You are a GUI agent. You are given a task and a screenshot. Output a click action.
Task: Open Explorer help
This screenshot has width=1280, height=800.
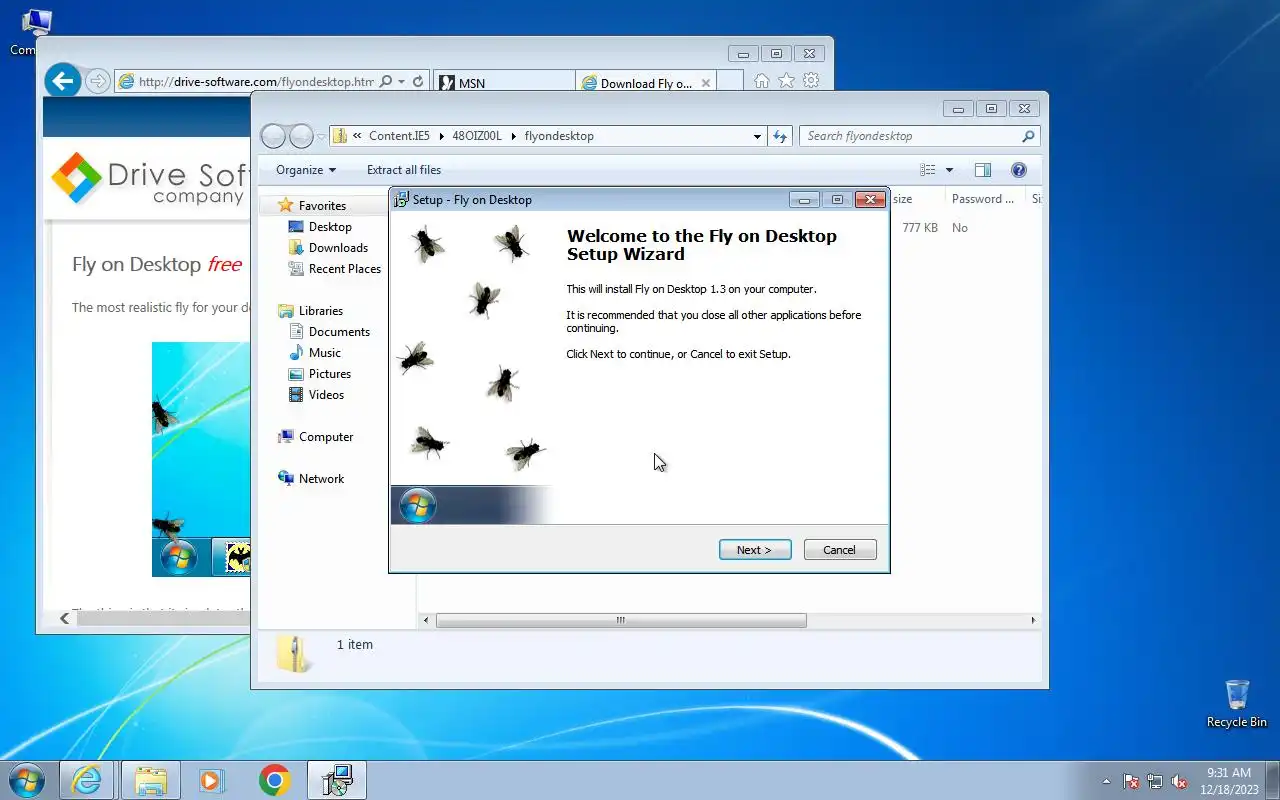tap(1019, 170)
